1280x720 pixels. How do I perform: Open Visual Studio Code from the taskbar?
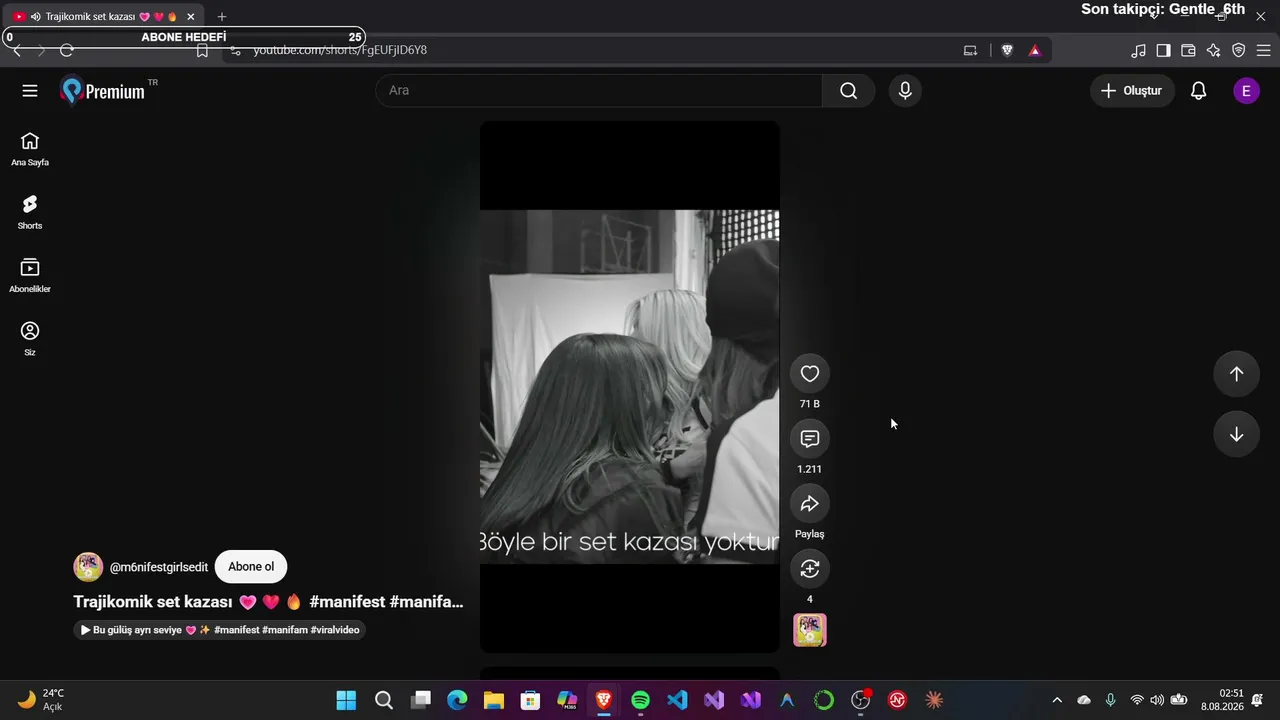pos(678,700)
